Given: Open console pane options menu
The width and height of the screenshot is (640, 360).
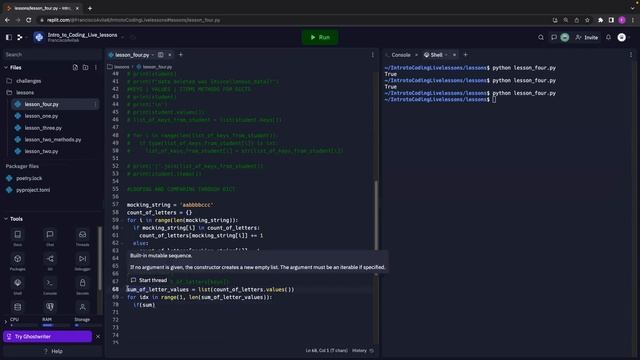Looking at the screenshot, I should tap(631, 55).
